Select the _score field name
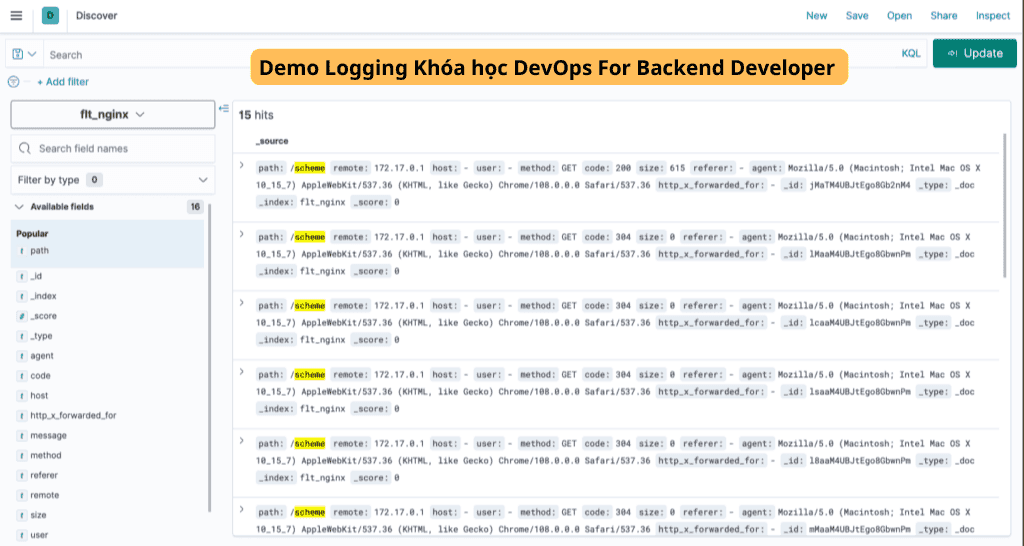 click(43, 316)
